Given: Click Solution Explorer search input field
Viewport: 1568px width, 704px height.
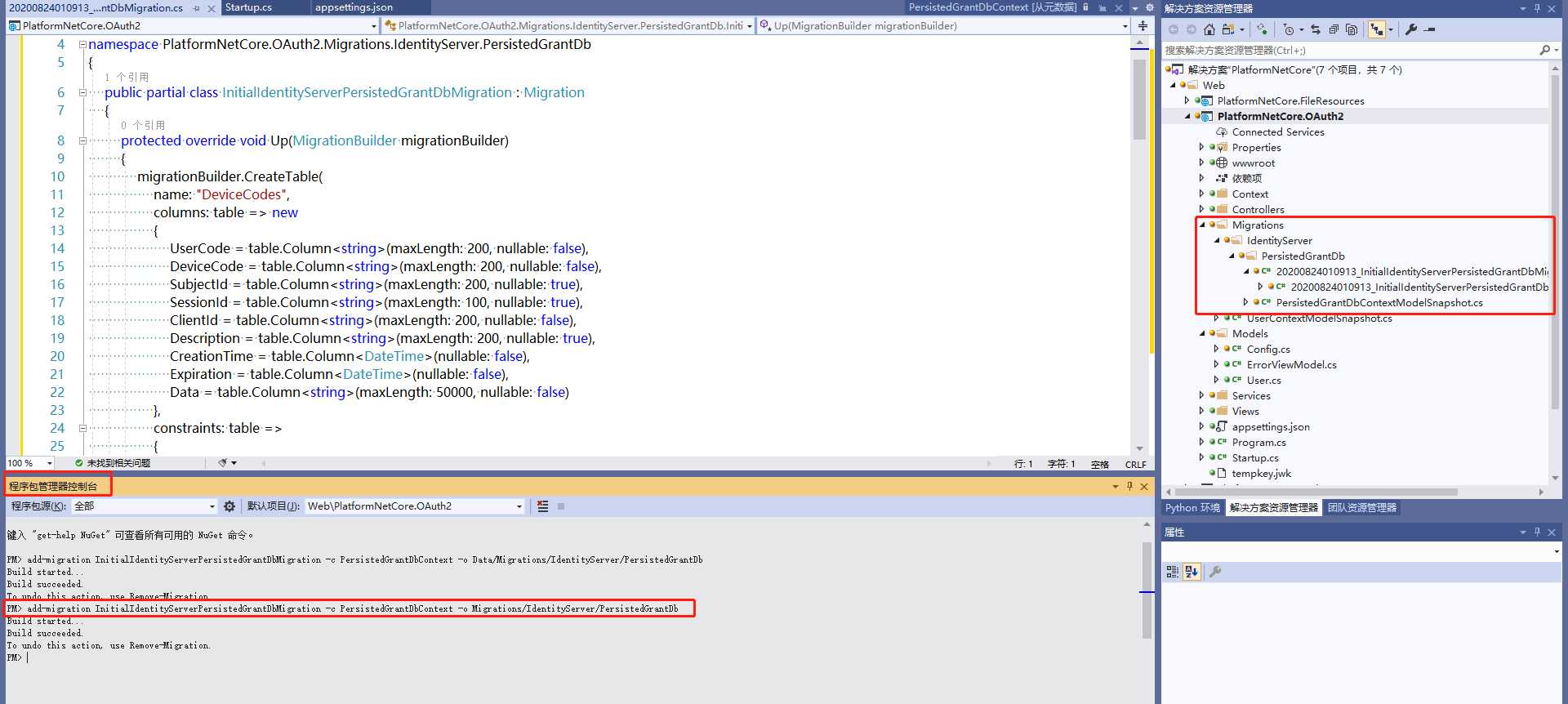Looking at the screenshot, I should [x=1347, y=51].
